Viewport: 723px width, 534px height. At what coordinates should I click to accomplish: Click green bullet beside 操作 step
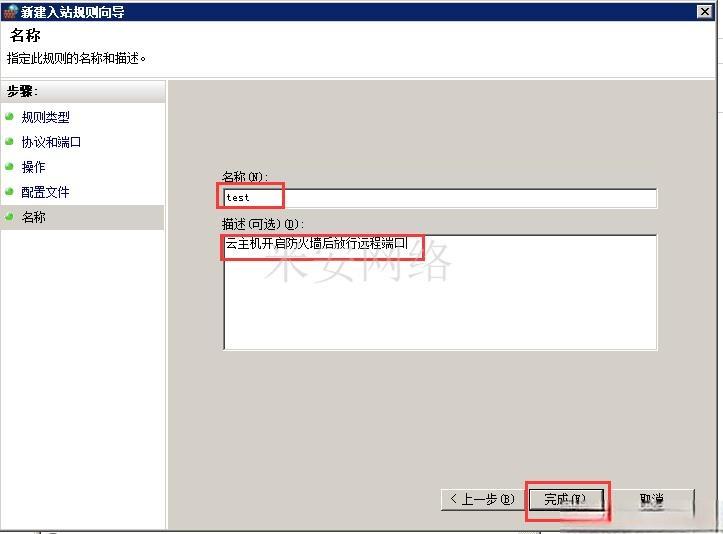pyautogui.click(x=9, y=166)
